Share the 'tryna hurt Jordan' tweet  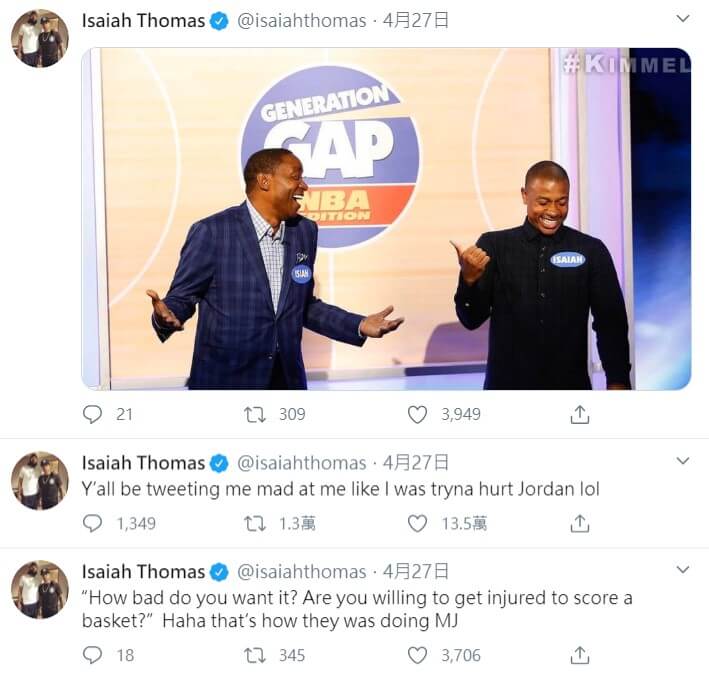click(579, 523)
